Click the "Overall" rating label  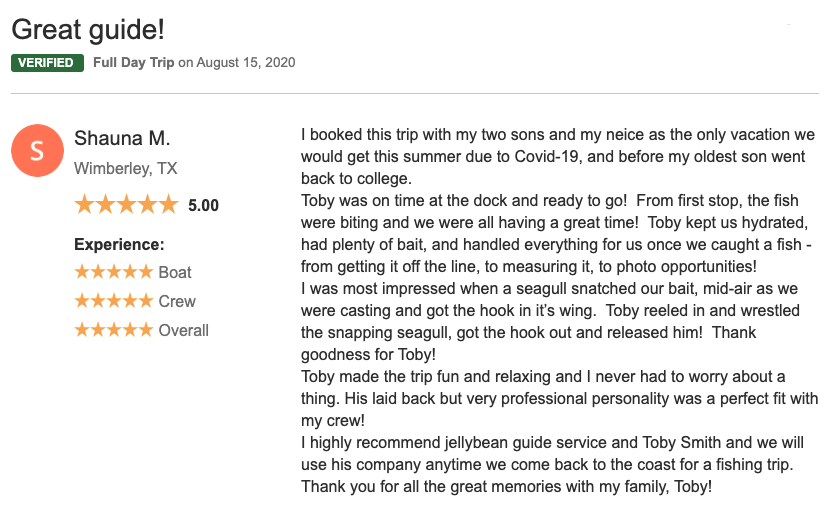pyautogui.click(x=184, y=330)
